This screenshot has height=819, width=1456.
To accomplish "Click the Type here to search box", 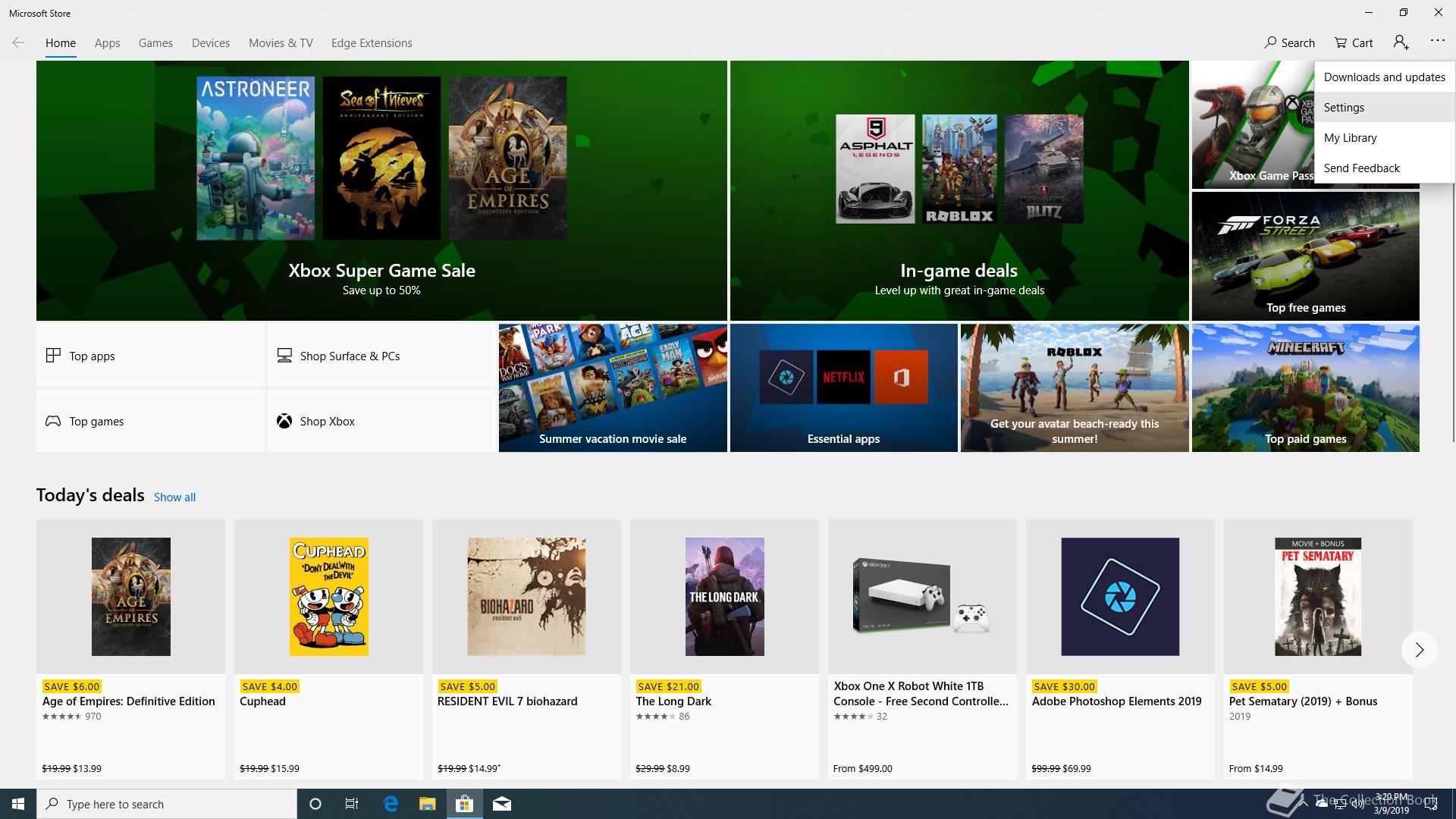I will 167,804.
